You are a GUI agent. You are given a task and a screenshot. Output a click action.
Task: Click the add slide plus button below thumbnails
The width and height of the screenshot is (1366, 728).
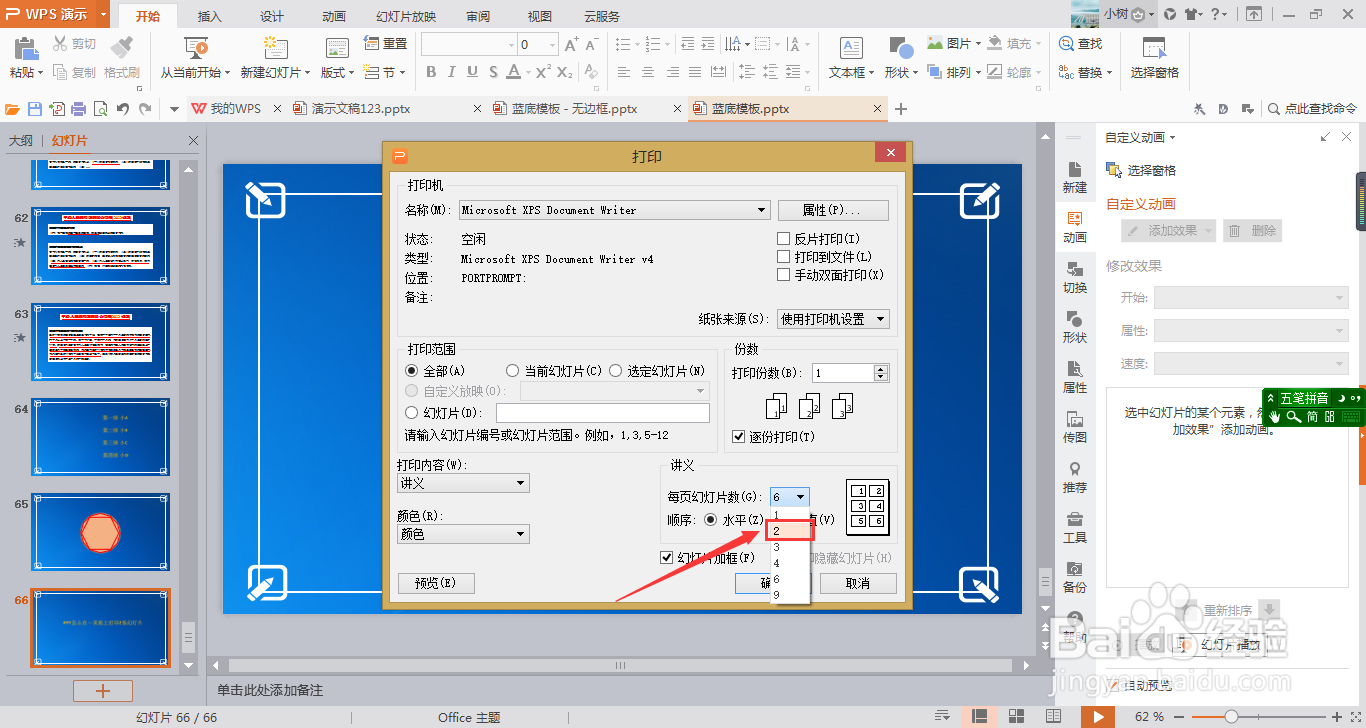pos(101,691)
